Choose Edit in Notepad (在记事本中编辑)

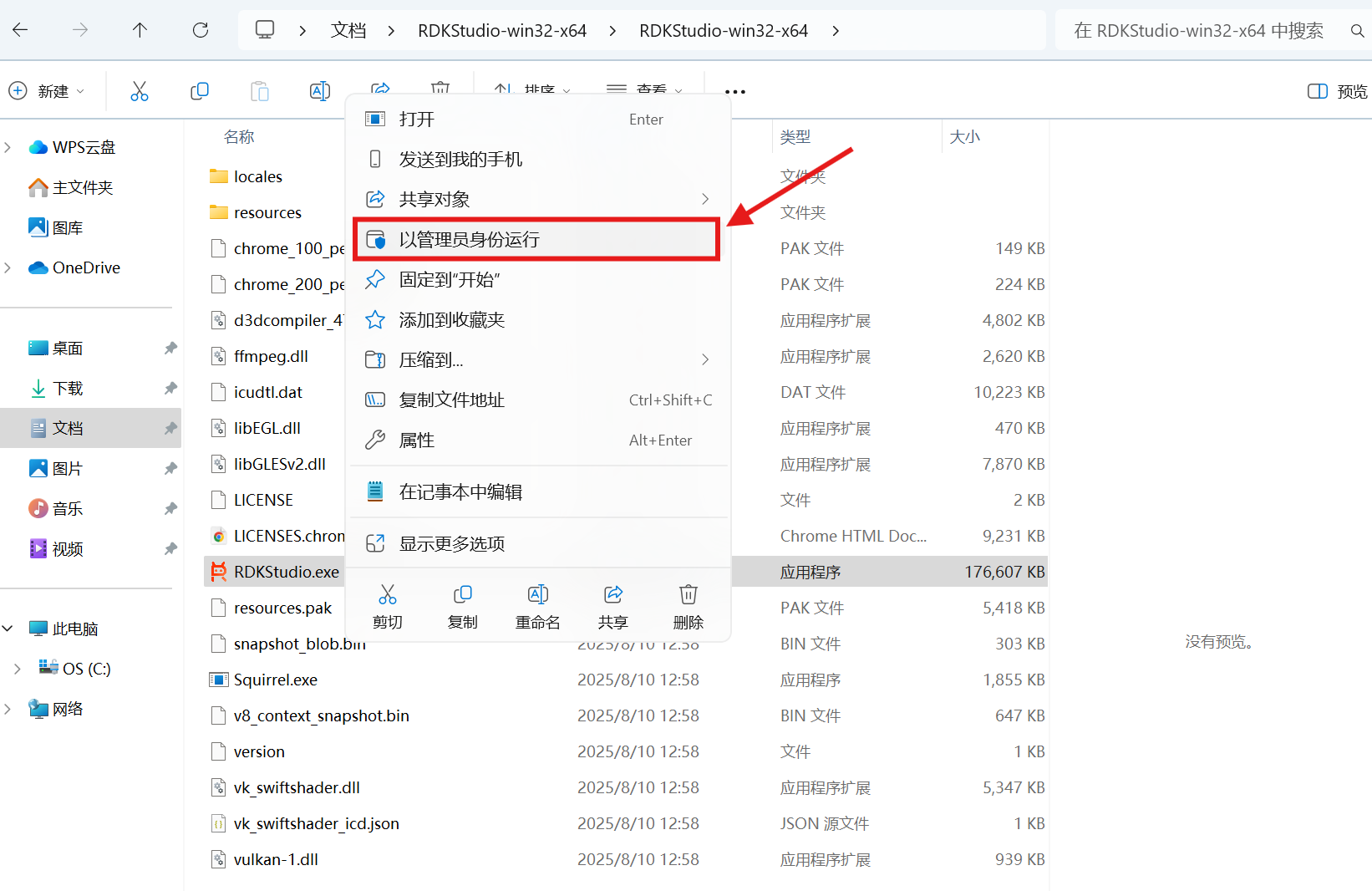538,492
